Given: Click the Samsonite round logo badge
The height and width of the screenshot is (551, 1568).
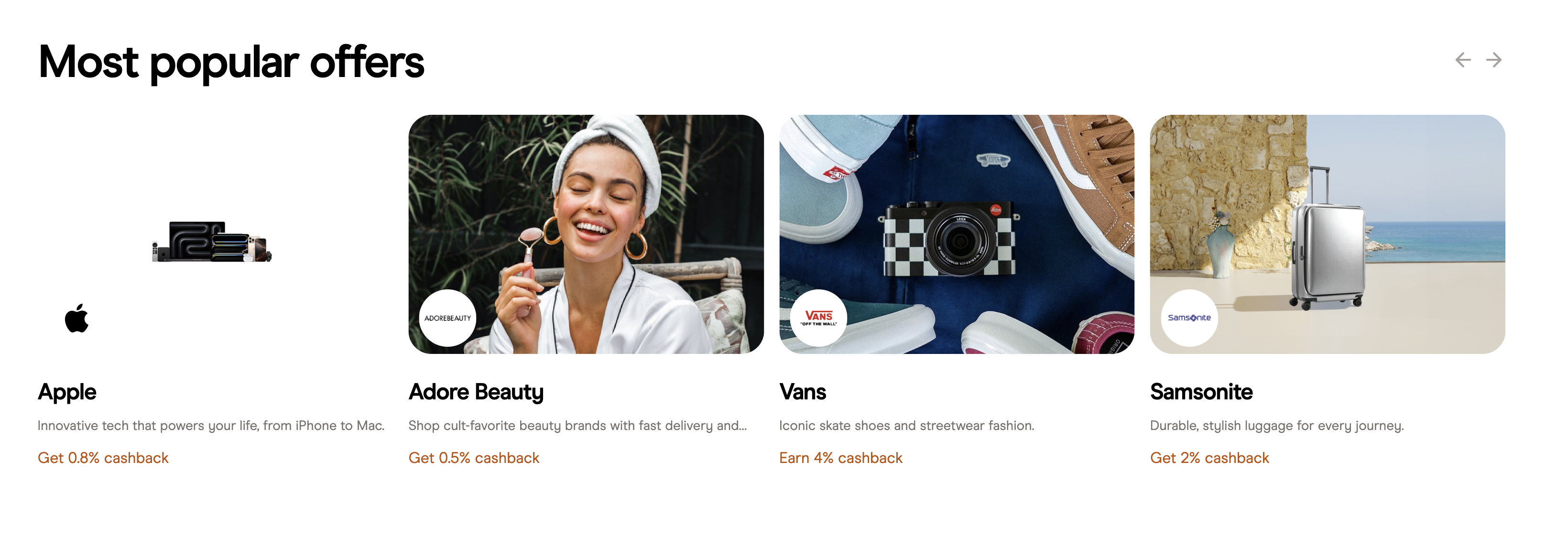Looking at the screenshot, I should pyautogui.click(x=1189, y=318).
